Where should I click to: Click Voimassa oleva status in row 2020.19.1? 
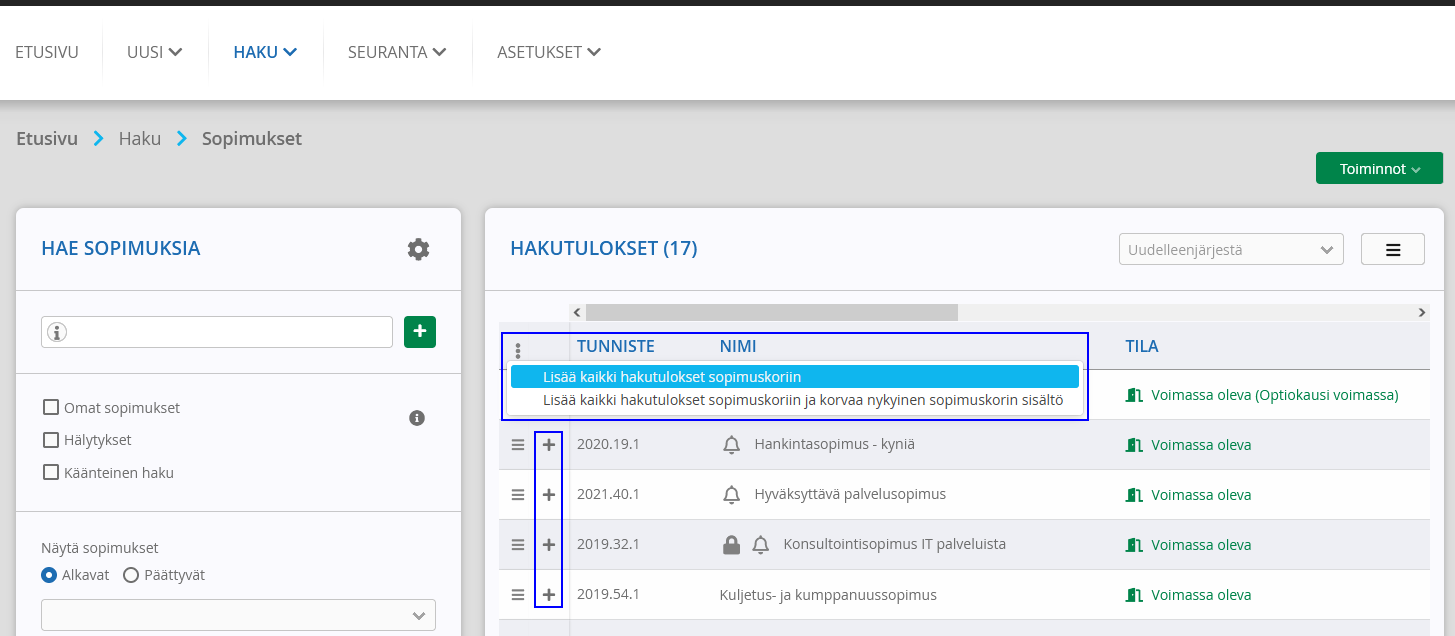[1201, 445]
